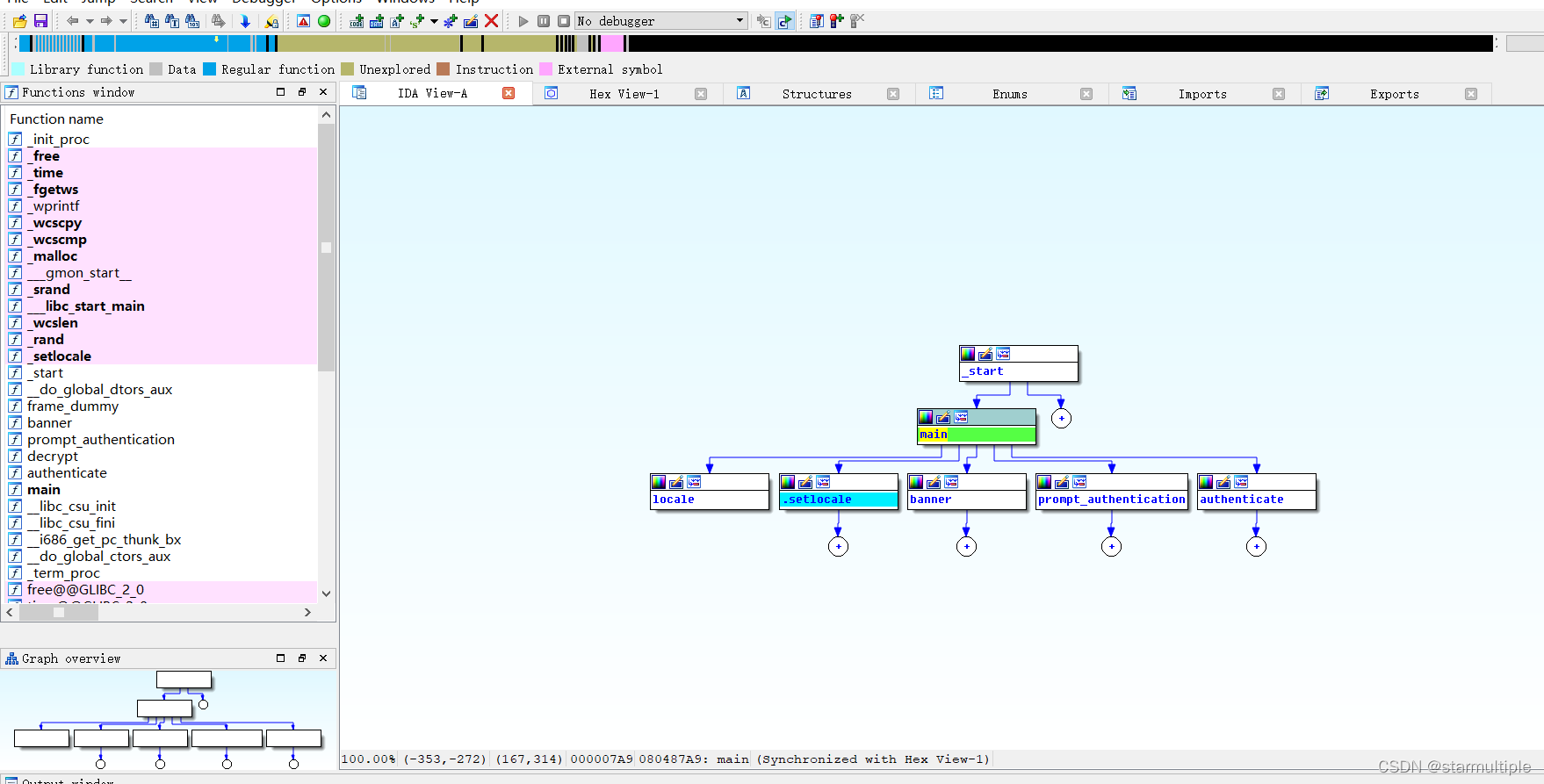Click the locale graph node

coord(710,492)
